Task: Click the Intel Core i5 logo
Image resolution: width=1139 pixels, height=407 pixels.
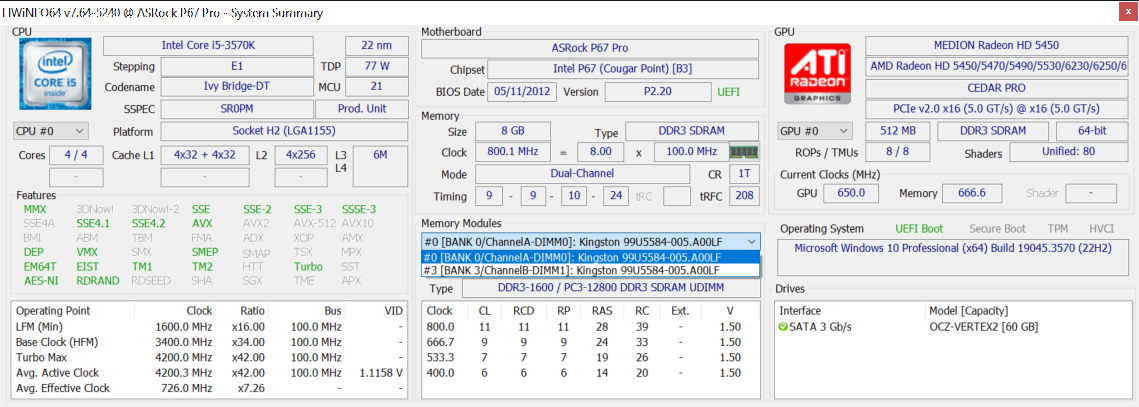Action: pyautogui.click(x=57, y=75)
